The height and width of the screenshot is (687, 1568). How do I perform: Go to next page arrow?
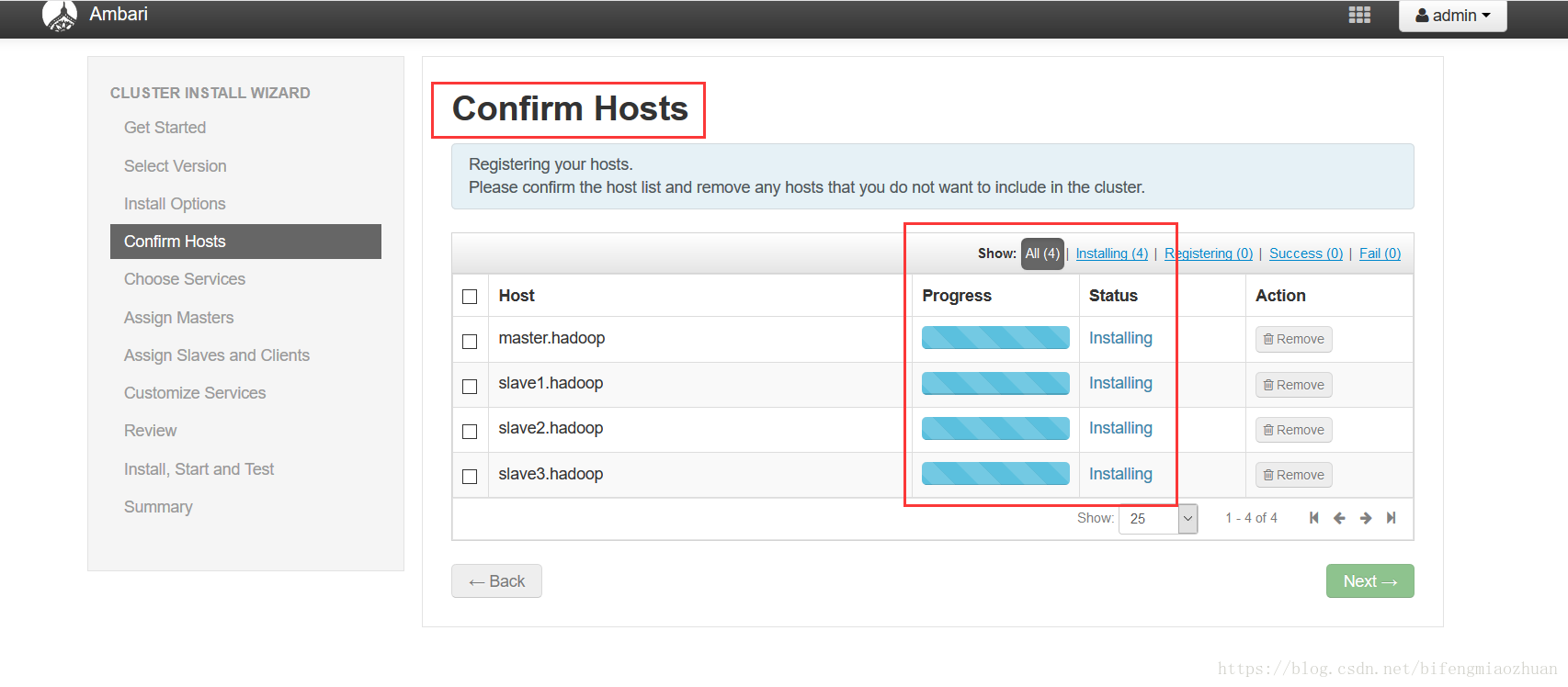coord(1366,518)
